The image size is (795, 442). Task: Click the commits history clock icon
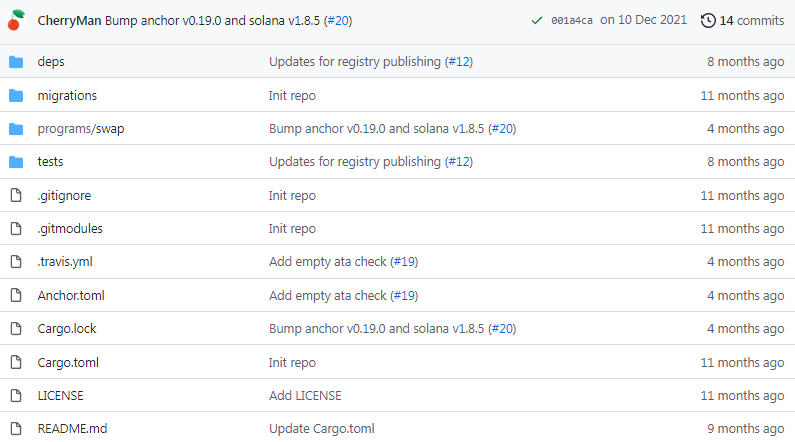coord(708,21)
